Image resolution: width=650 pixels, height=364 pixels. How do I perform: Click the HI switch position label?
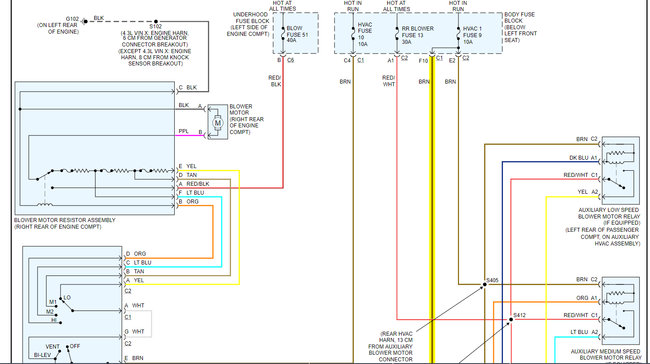[x=54, y=320]
